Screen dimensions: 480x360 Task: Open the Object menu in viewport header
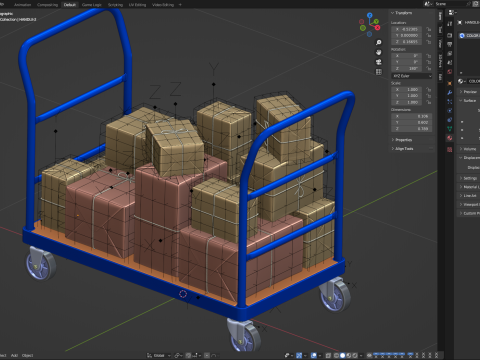pos(27,355)
